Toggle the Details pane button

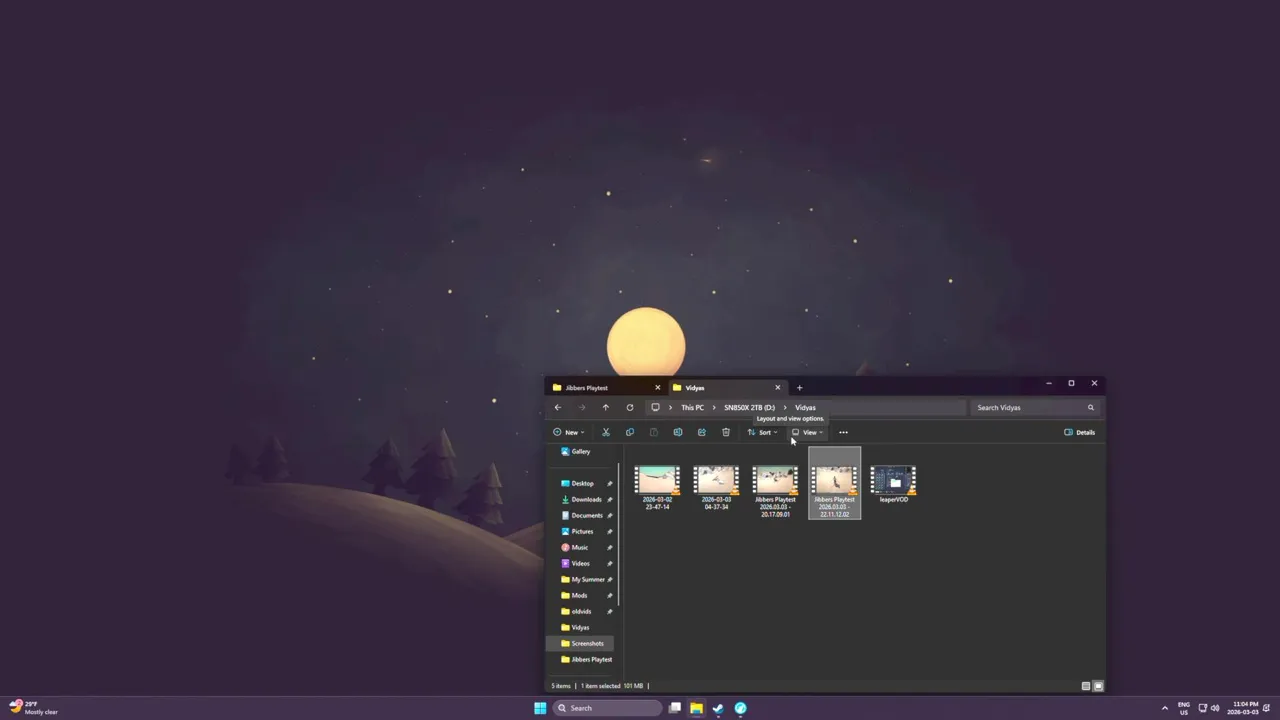(x=1080, y=432)
